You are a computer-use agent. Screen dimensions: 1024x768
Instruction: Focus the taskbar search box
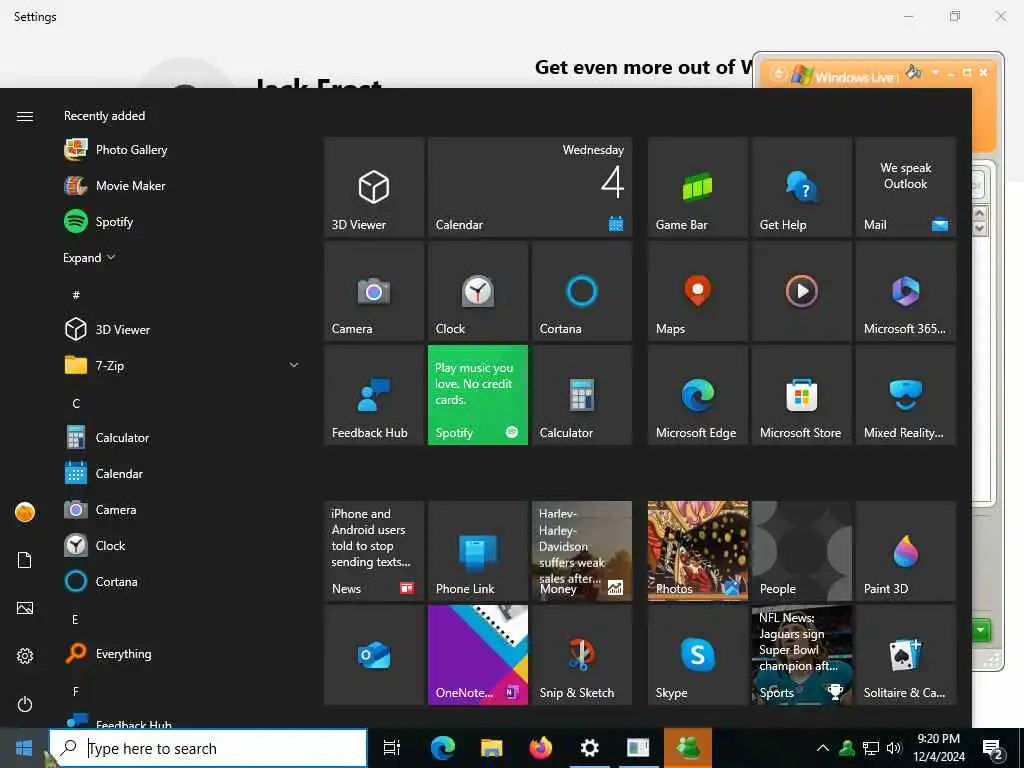[208, 748]
